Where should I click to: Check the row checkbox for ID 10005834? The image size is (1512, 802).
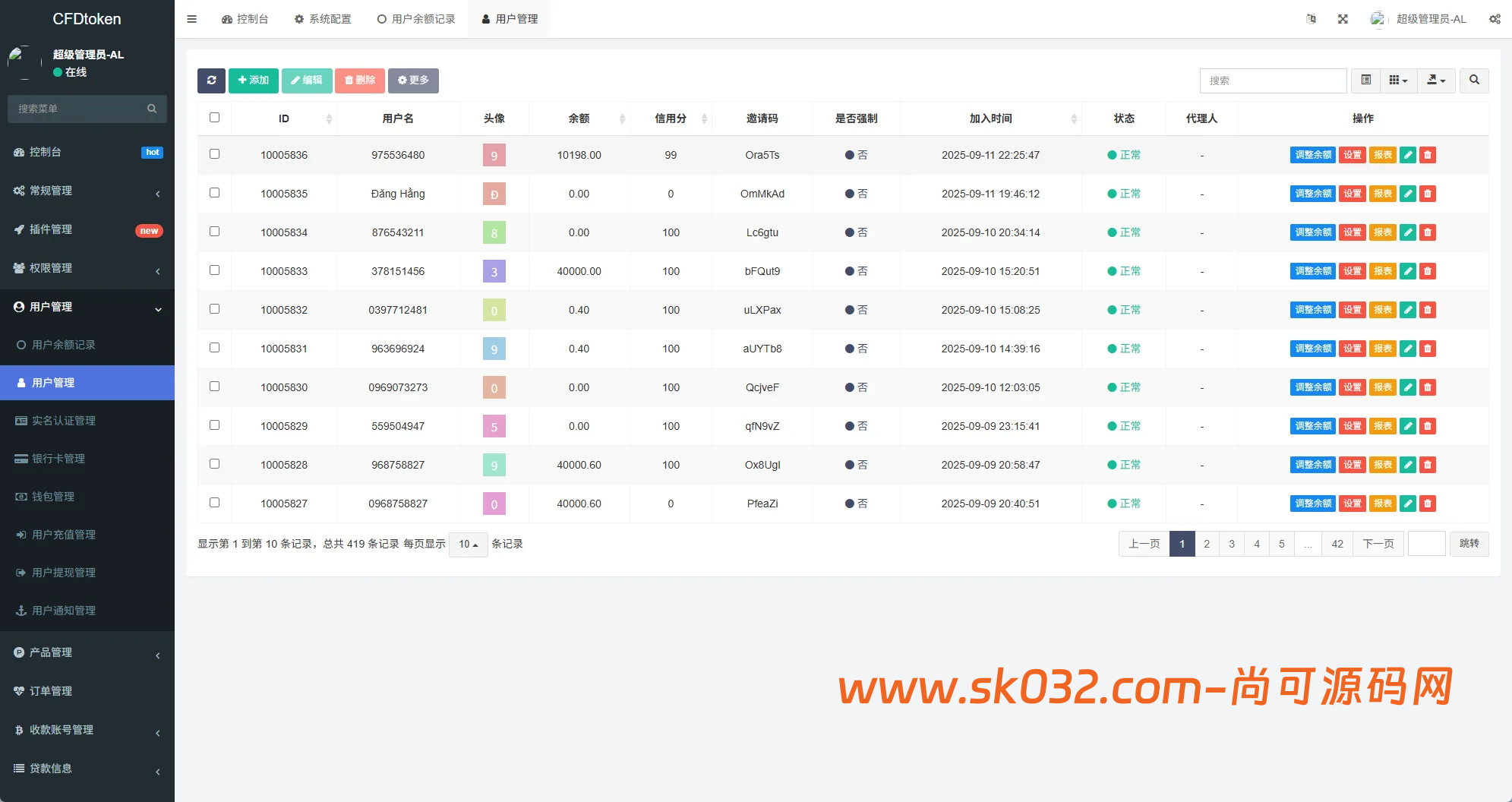[214, 232]
